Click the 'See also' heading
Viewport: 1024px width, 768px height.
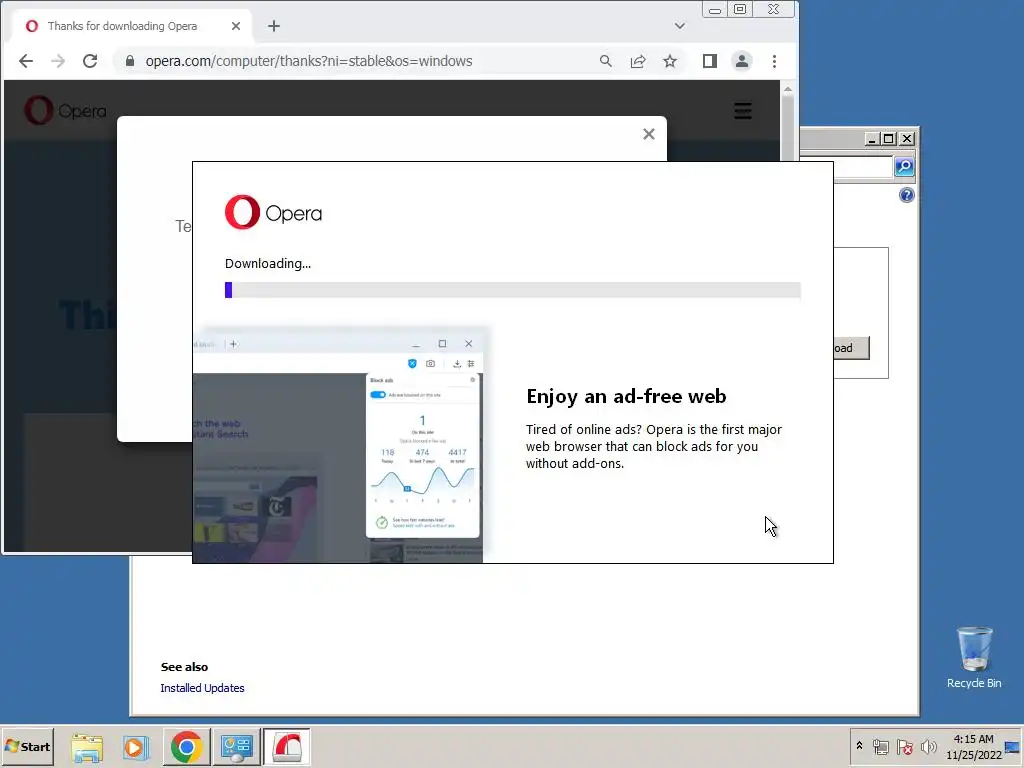coord(184,667)
